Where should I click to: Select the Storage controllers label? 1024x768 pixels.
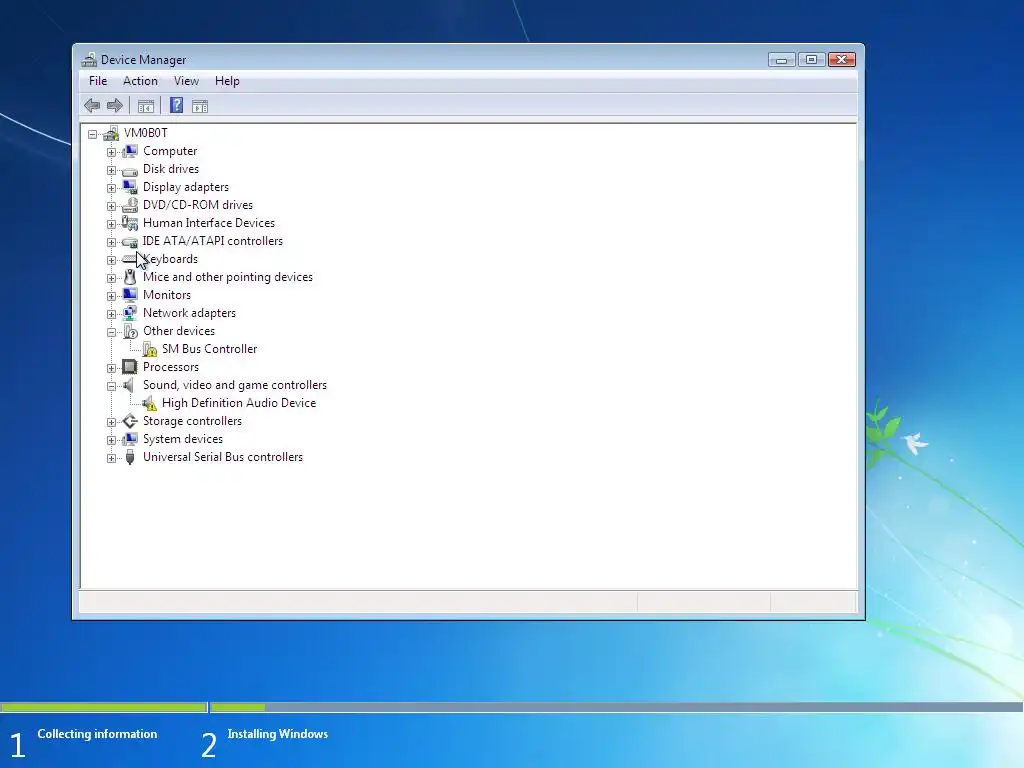pyautogui.click(x=193, y=421)
